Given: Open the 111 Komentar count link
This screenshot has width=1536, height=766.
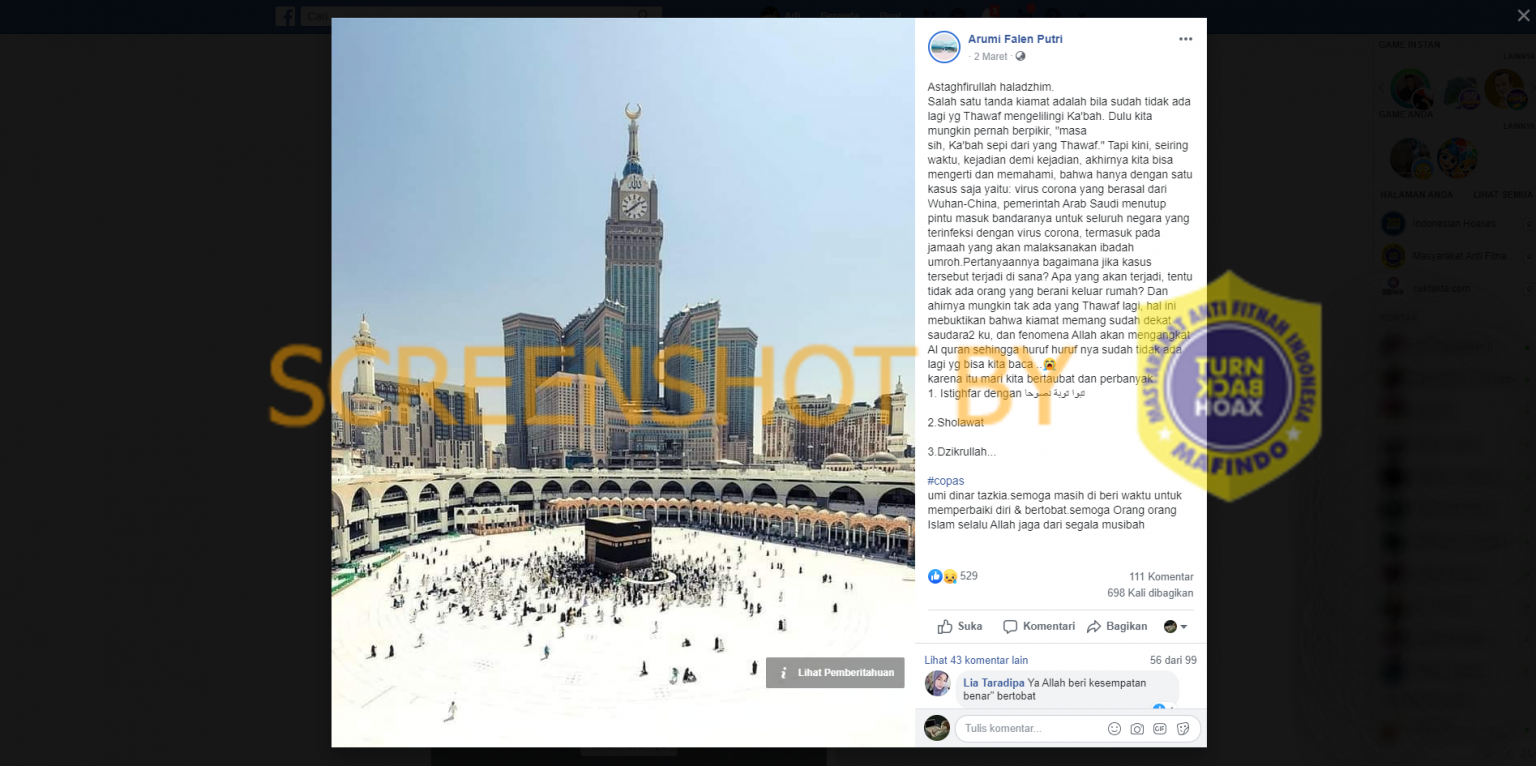Looking at the screenshot, I should (1161, 576).
